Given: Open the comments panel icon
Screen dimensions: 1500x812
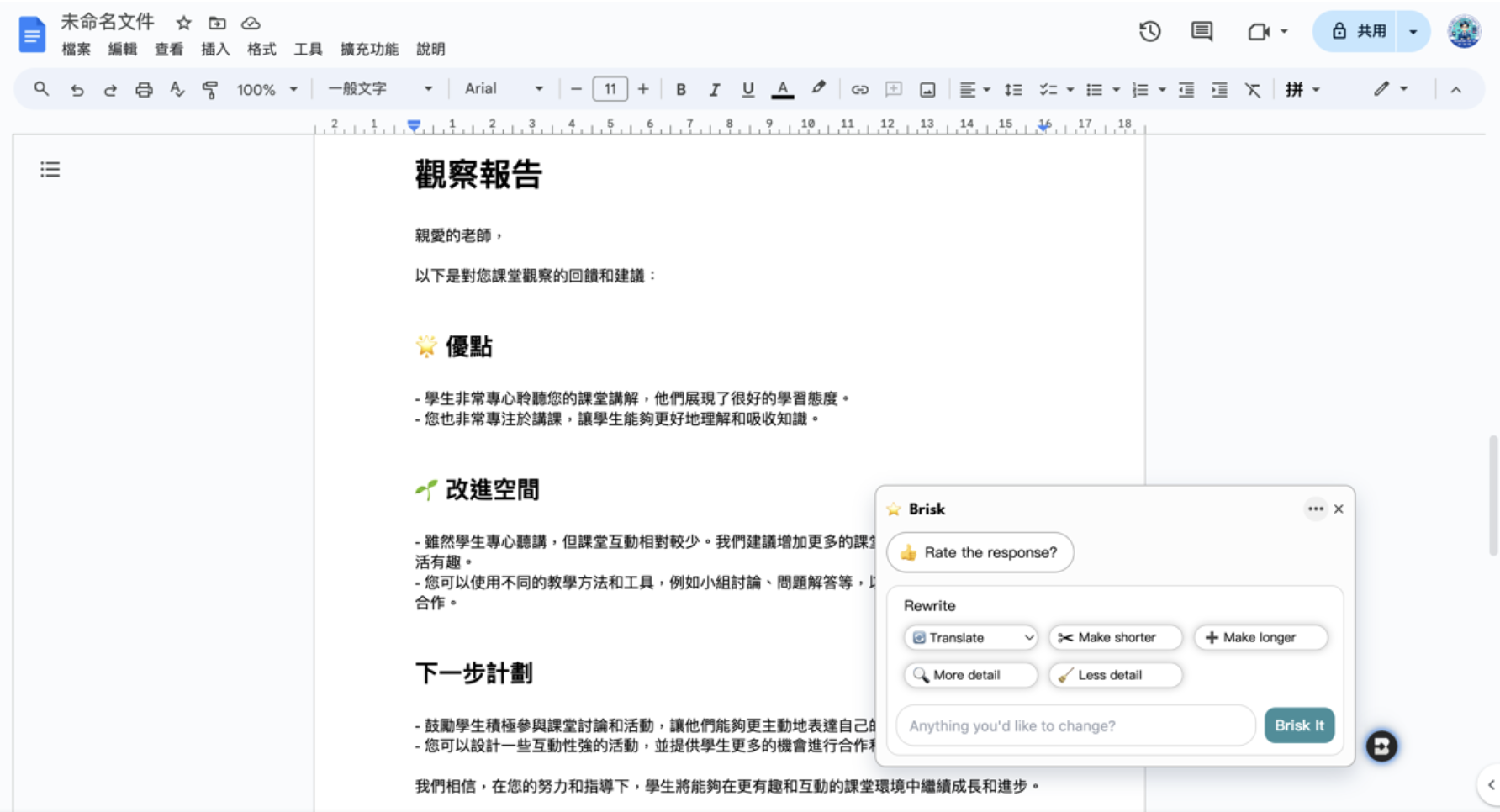Looking at the screenshot, I should click(x=1202, y=32).
